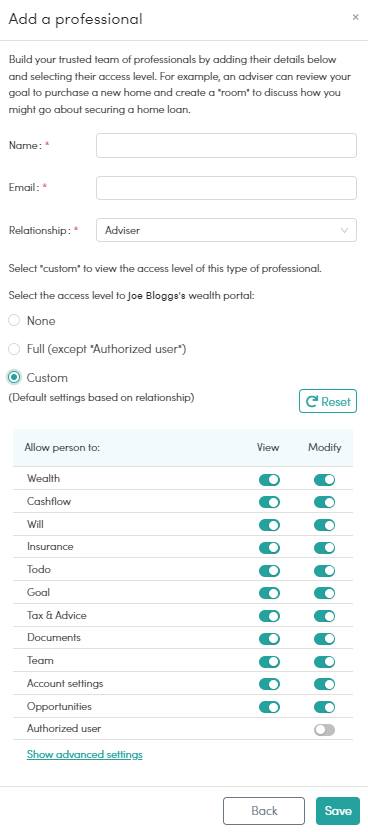Image resolution: width=368 pixels, height=832 pixels.
Task: Open the Relationship dropdown showing Adviser
Action: (226, 230)
